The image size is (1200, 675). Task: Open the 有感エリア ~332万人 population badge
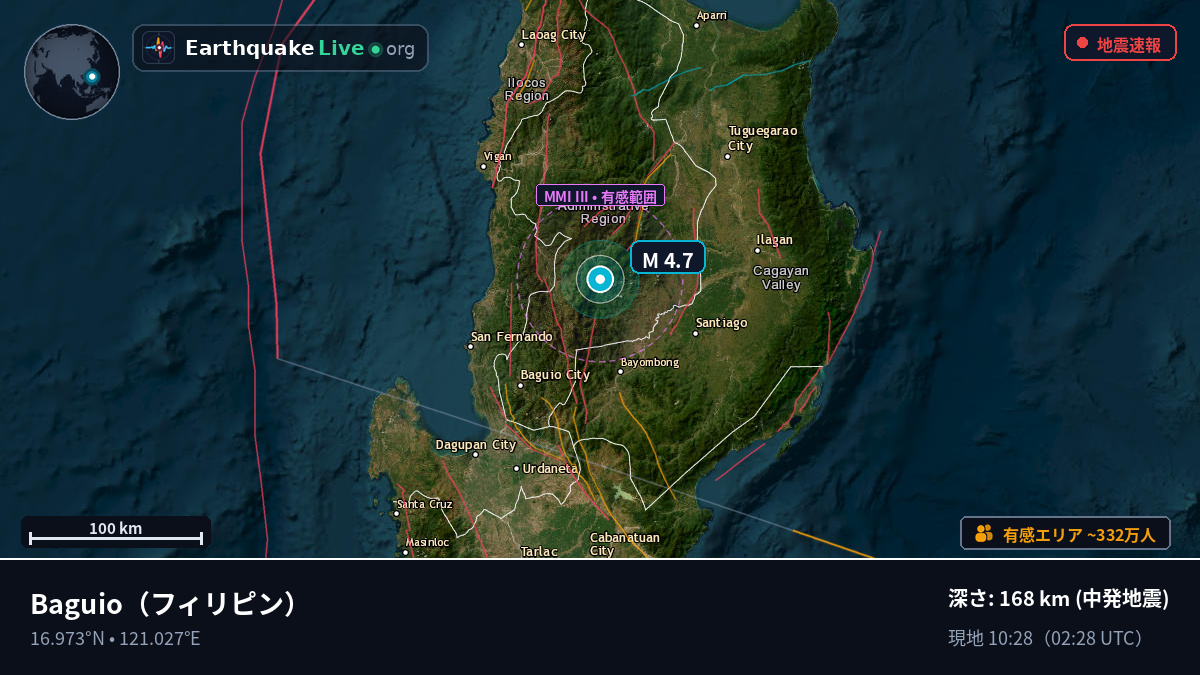tap(1065, 534)
